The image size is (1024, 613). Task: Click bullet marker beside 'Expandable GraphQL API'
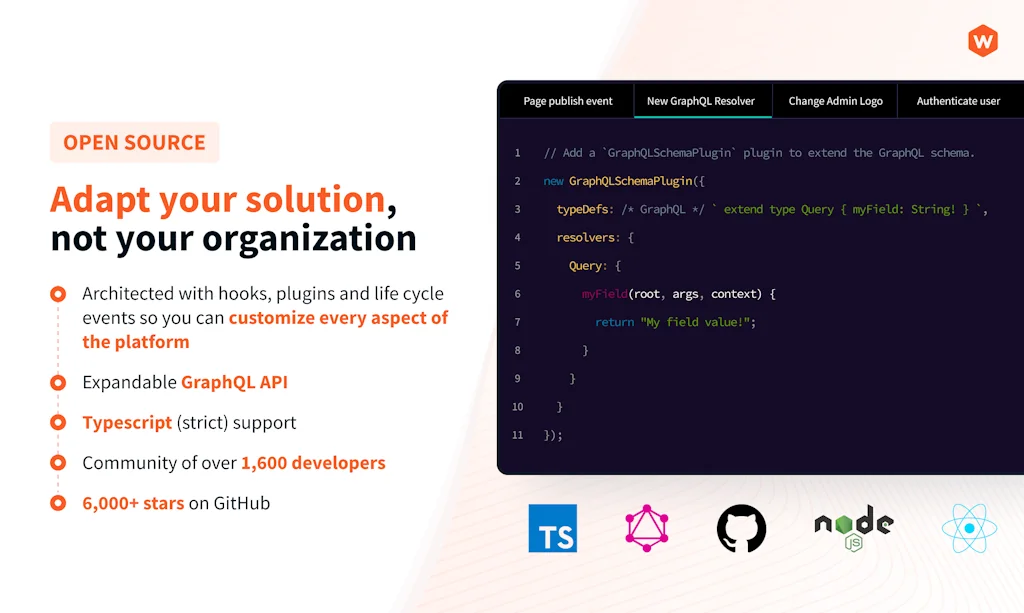58,383
